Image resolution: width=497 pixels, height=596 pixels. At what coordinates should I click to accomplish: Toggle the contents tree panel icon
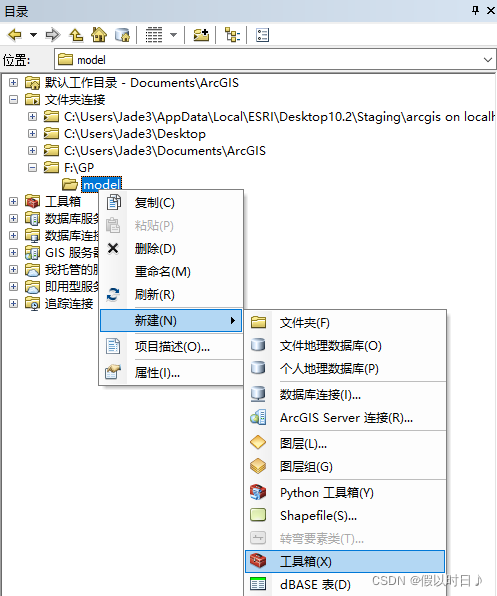[x=232, y=35]
